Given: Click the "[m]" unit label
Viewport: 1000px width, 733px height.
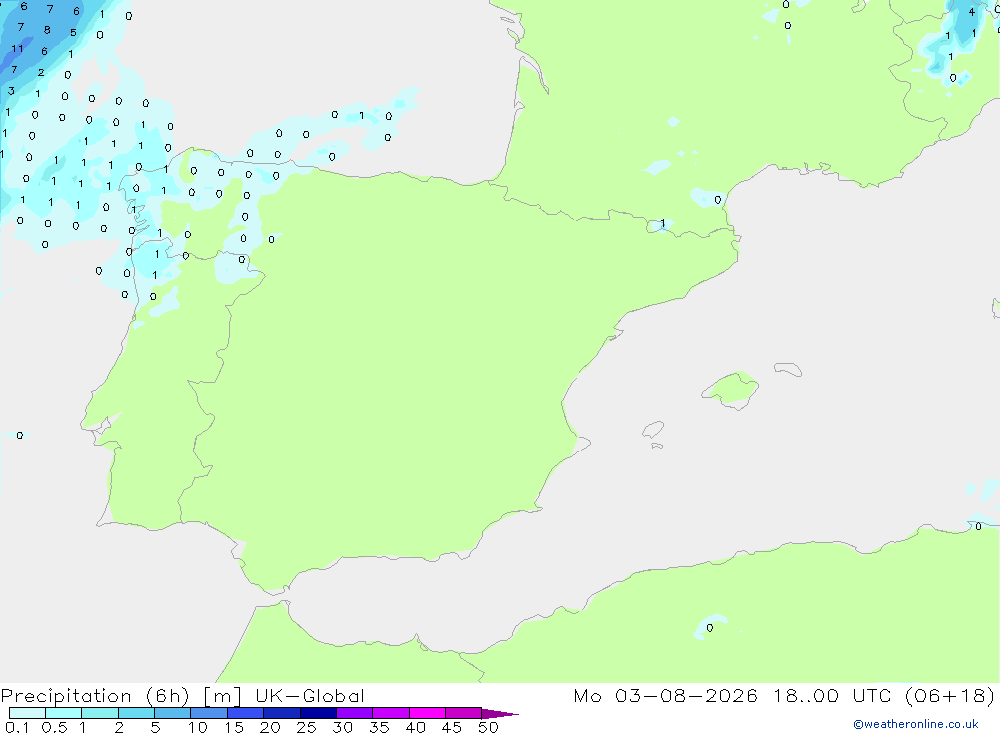Looking at the screenshot, I should [223, 696].
